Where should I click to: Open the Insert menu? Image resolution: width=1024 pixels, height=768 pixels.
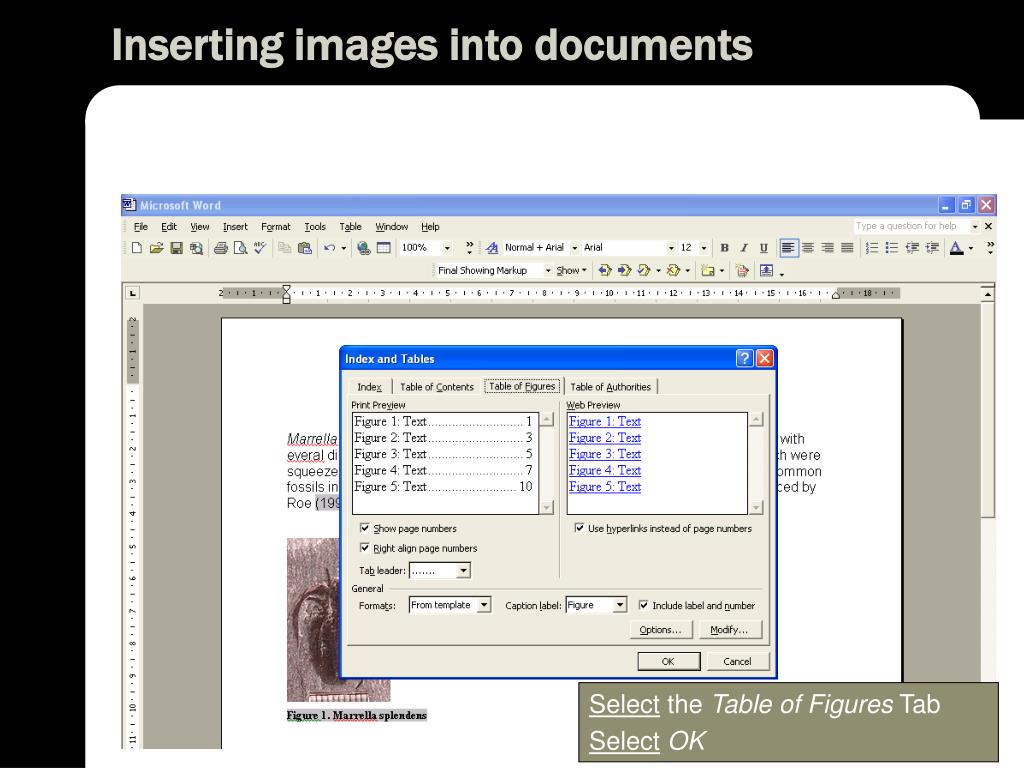tap(235, 227)
